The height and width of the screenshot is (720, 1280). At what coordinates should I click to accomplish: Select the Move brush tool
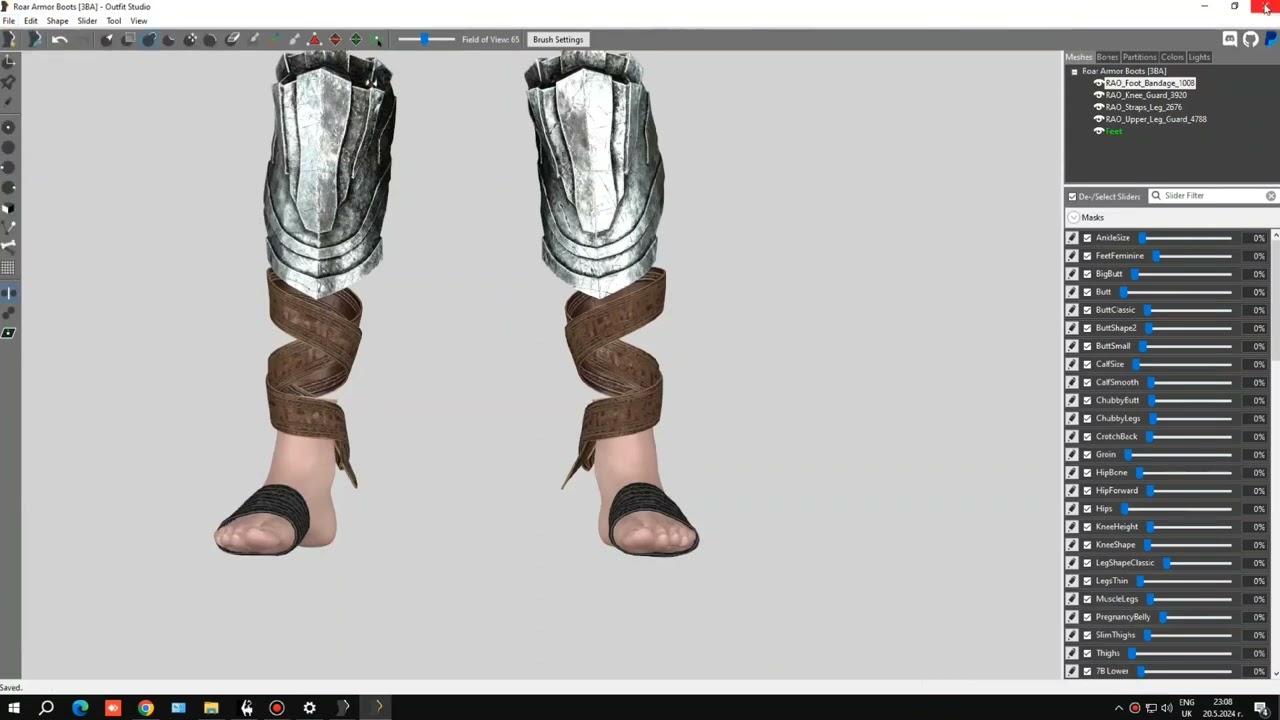[190, 40]
